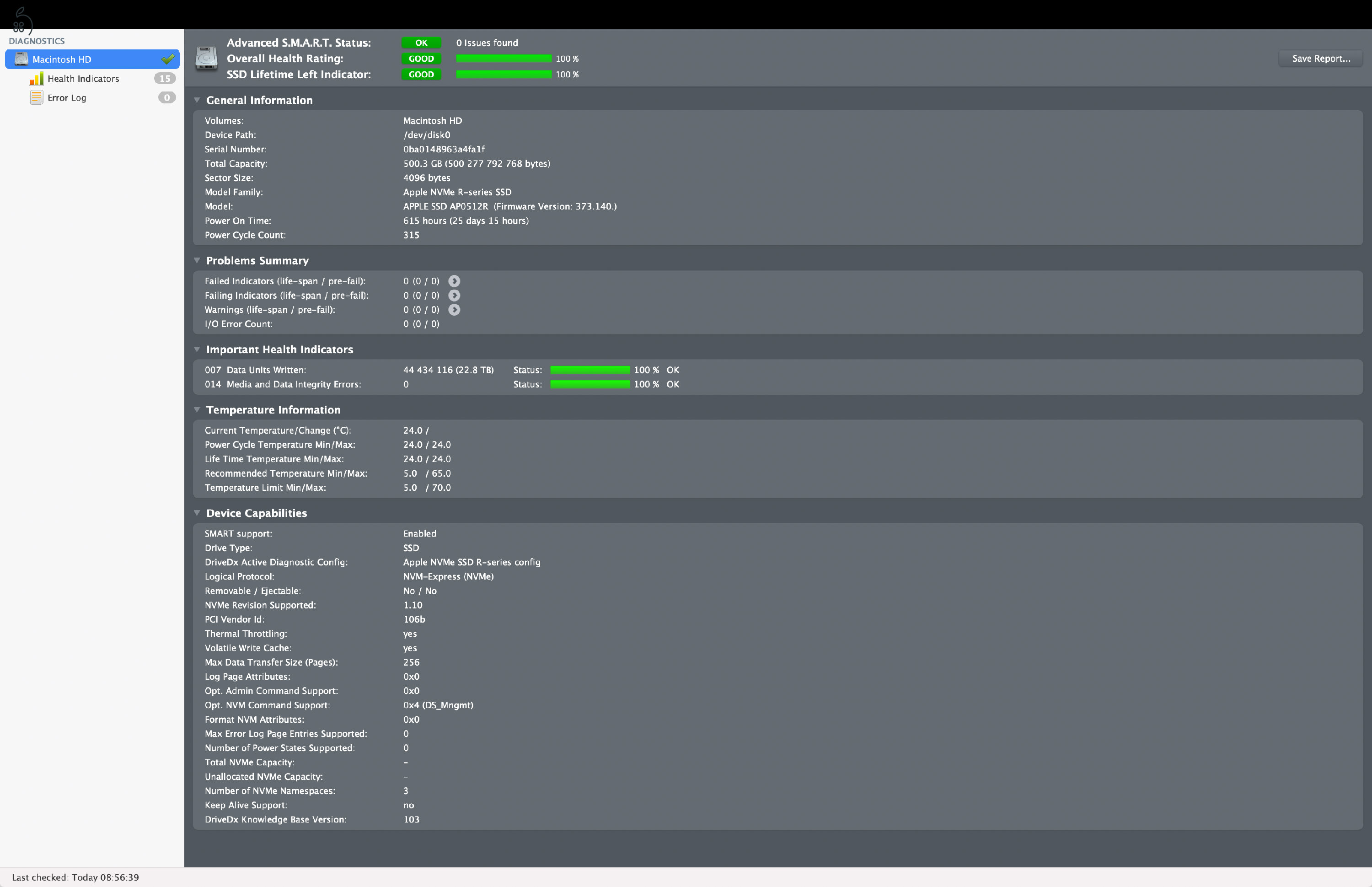Click 007 Data Units Written label
The height and width of the screenshot is (887, 1372).
click(255, 370)
